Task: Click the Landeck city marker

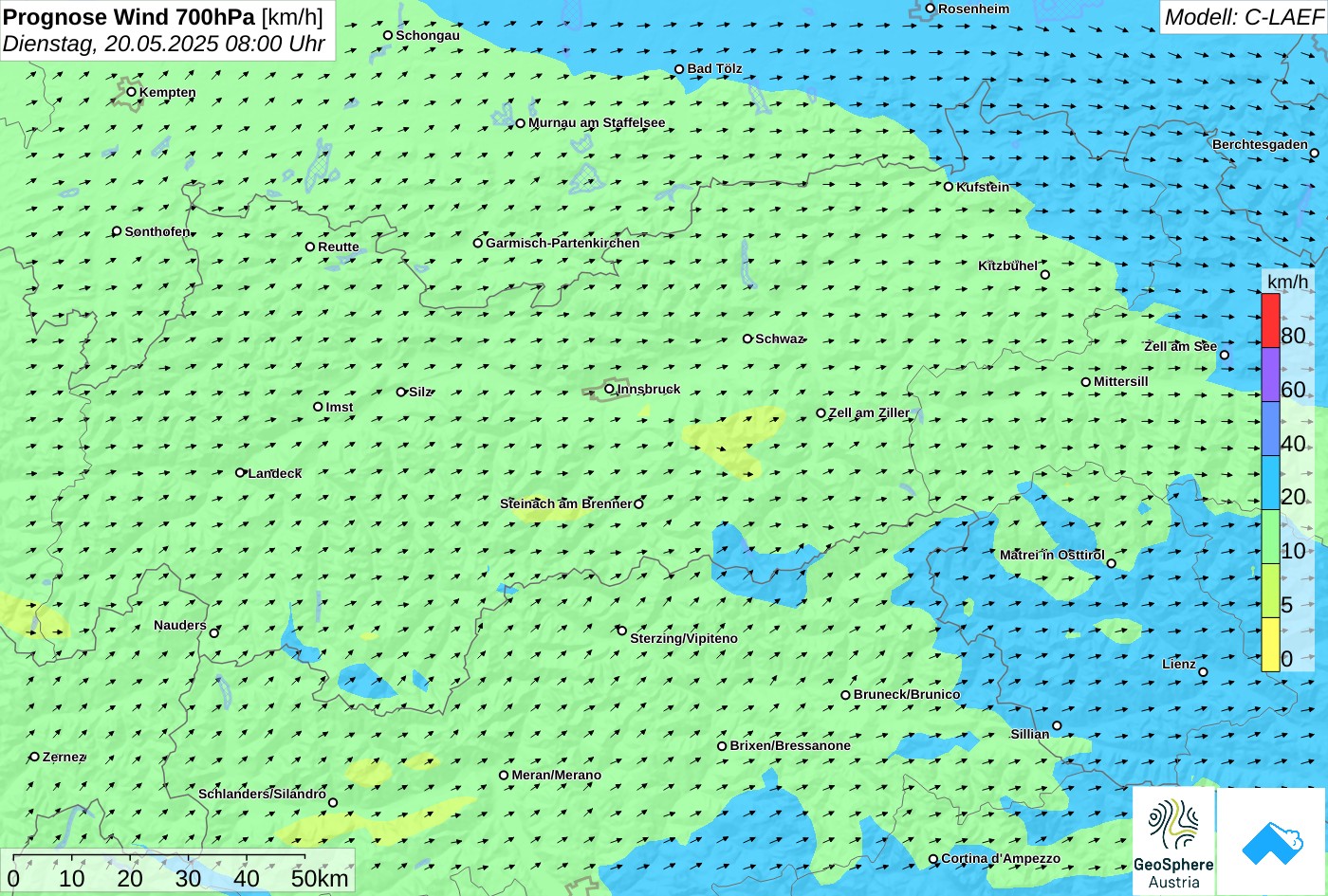Action: point(240,472)
